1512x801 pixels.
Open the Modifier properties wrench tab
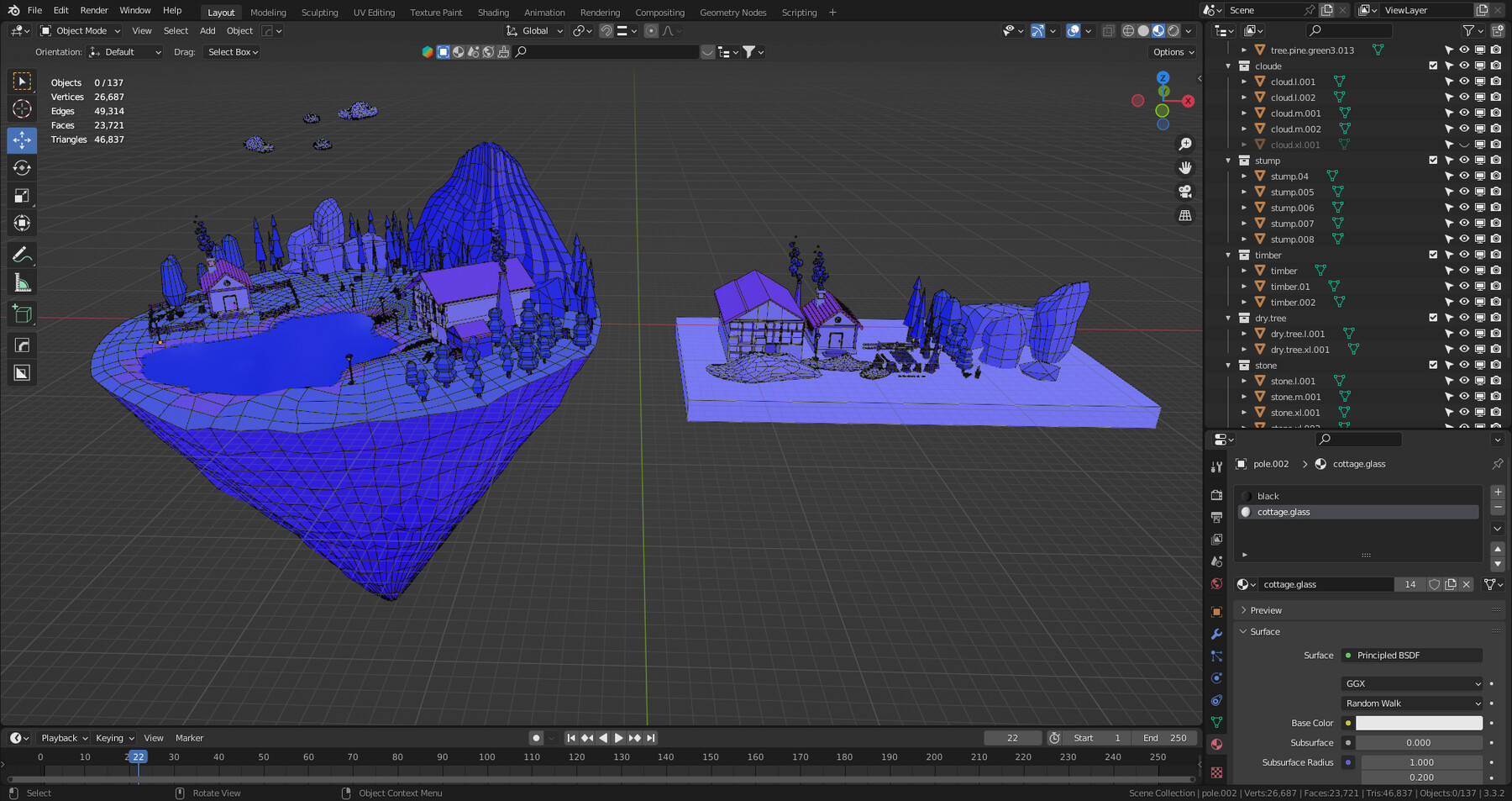1216,635
